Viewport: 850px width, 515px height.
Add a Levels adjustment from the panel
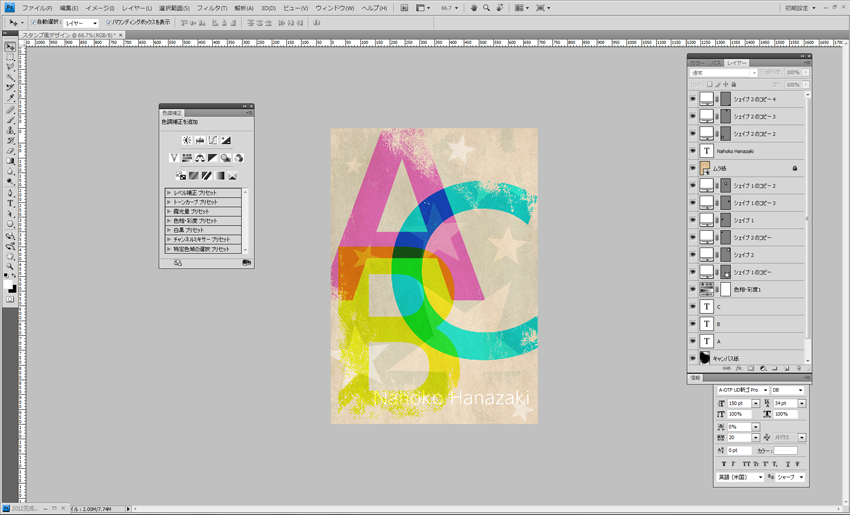pos(200,140)
